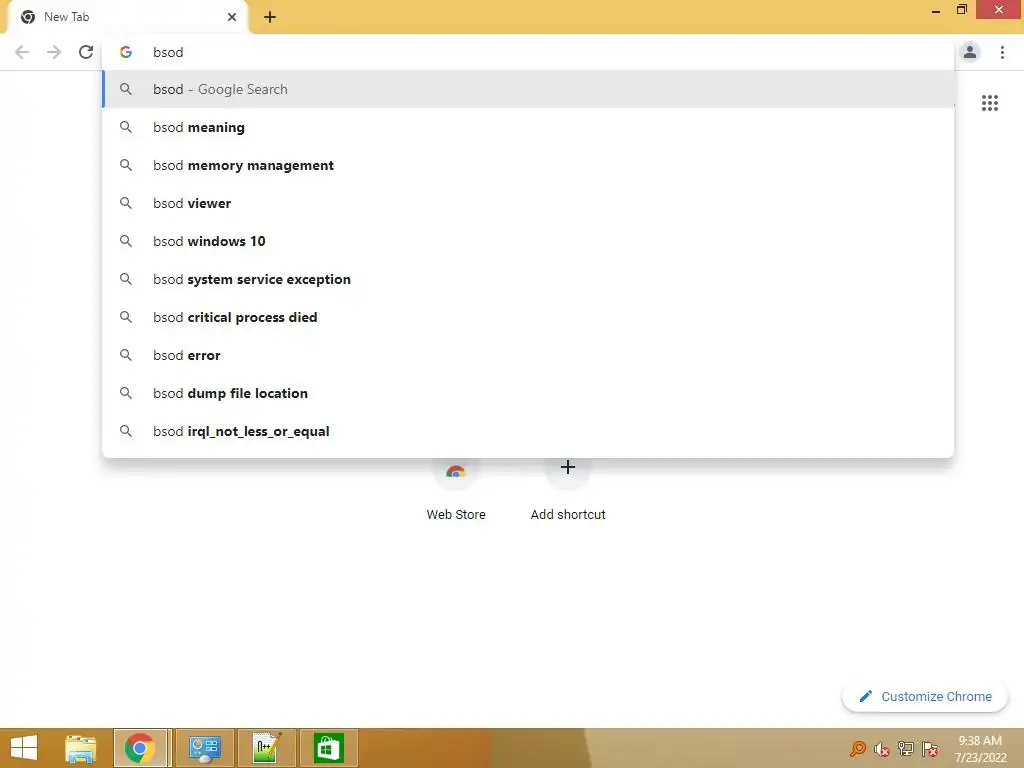Click the muted volume tray icon

(x=882, y=749)
